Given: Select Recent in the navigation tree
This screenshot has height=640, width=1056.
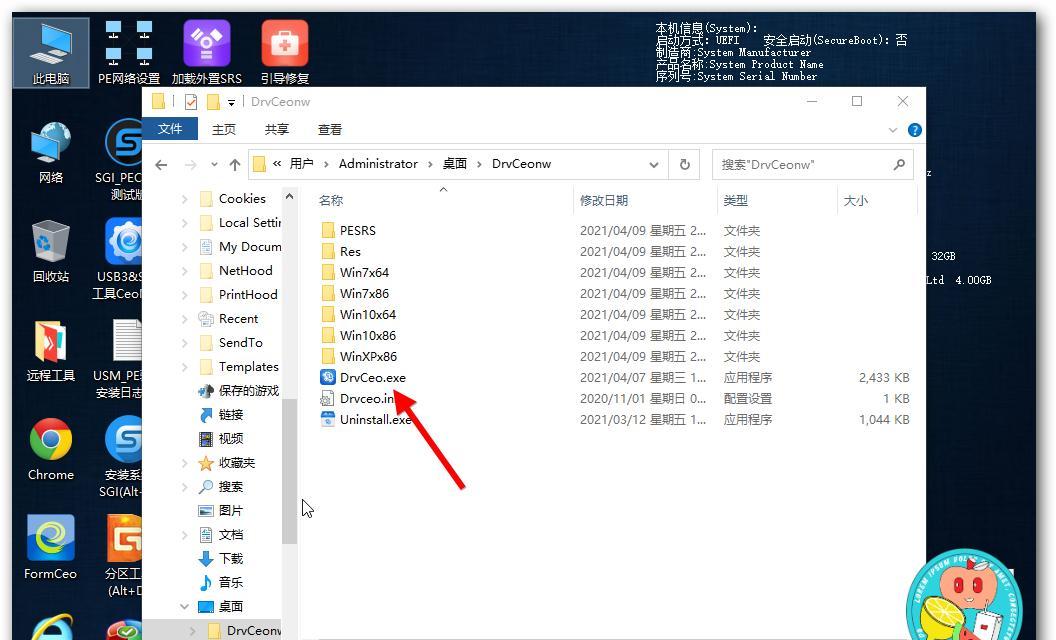Looking at the screenshot, I should tap(238, 319).
